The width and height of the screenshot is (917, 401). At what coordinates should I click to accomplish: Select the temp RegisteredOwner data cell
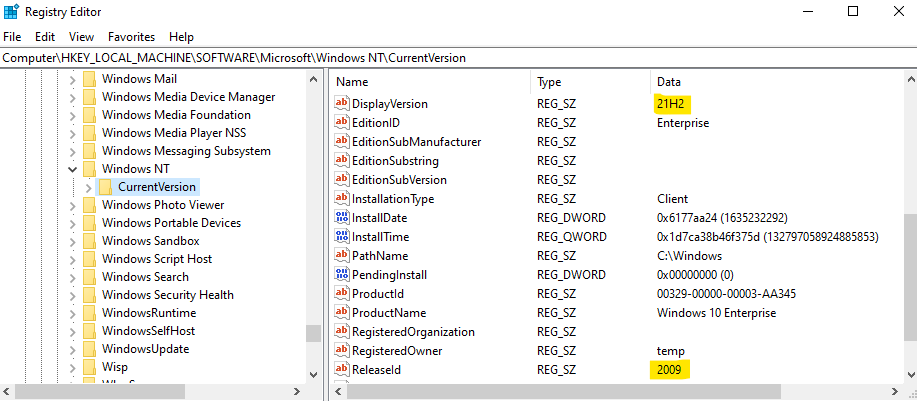click(x=671, y=351)
